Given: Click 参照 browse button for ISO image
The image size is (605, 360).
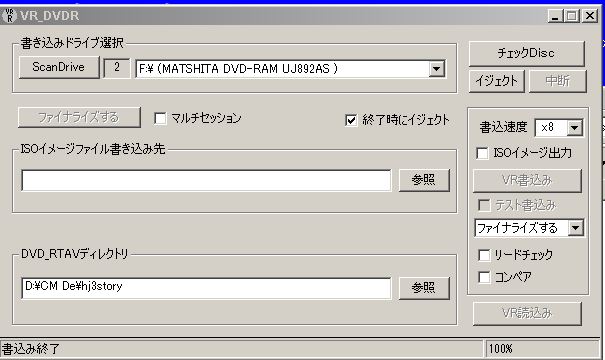Looking at the screenshot, I should (x=424, y=180).
